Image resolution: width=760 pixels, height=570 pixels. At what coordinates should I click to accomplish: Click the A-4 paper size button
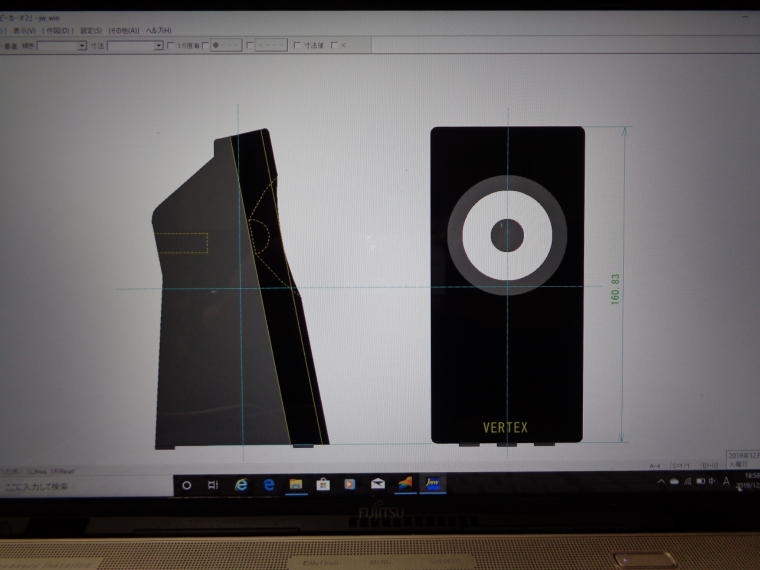coord(656,466)
